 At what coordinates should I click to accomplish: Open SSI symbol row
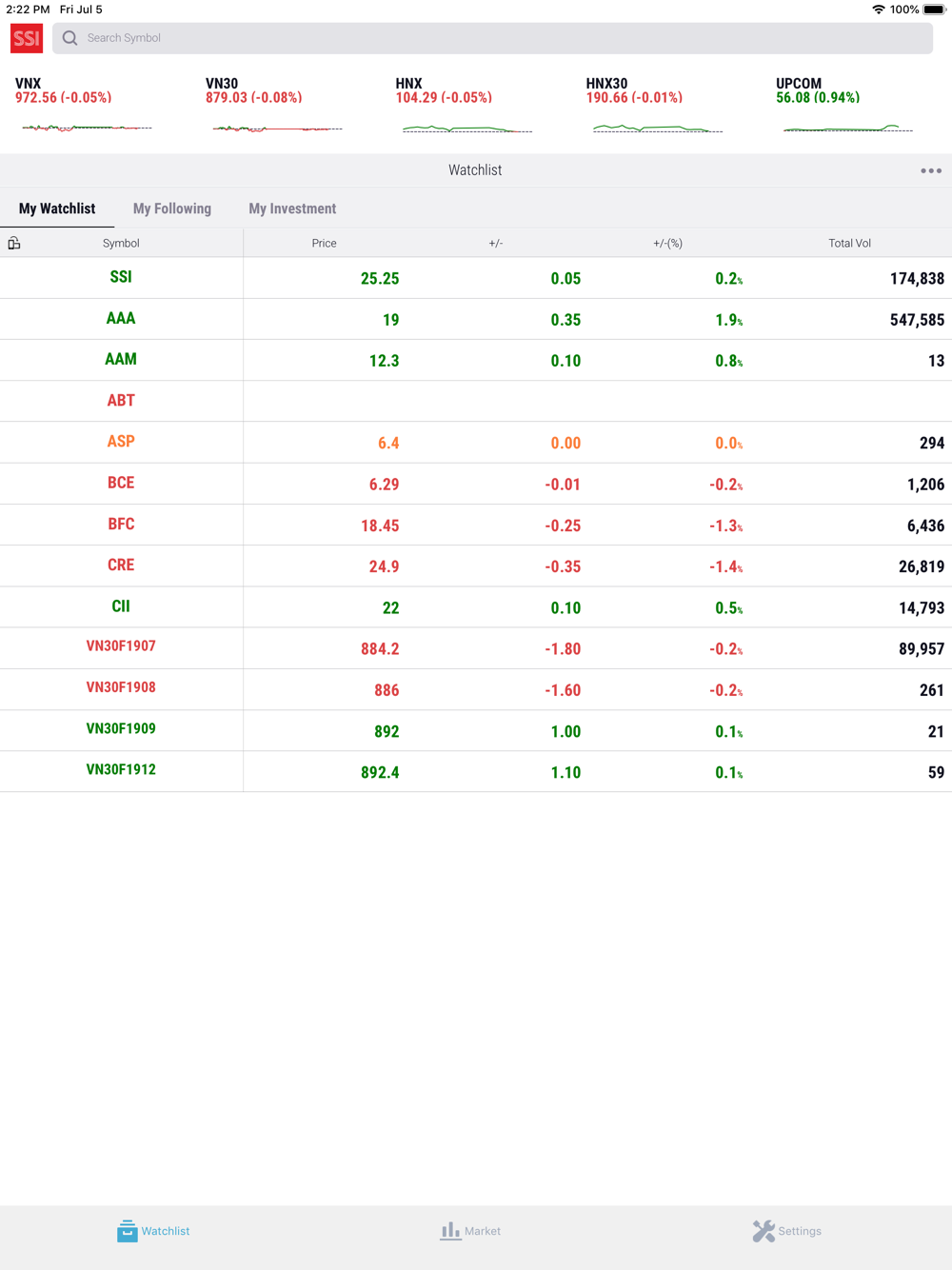tap(476, 278)
